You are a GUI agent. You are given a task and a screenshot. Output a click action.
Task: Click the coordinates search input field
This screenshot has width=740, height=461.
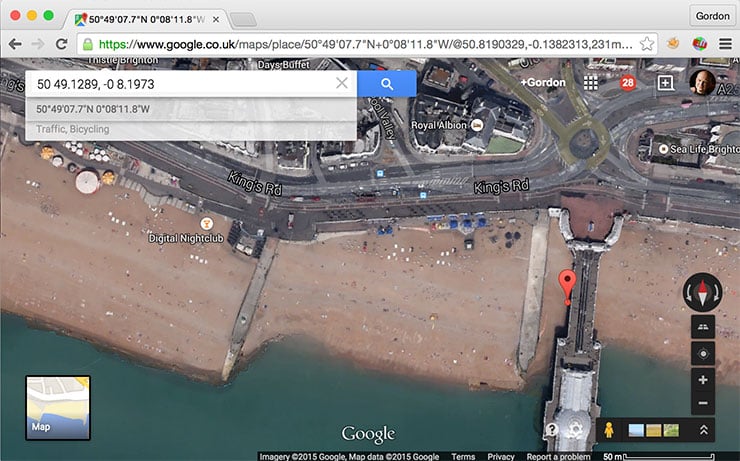180,84
